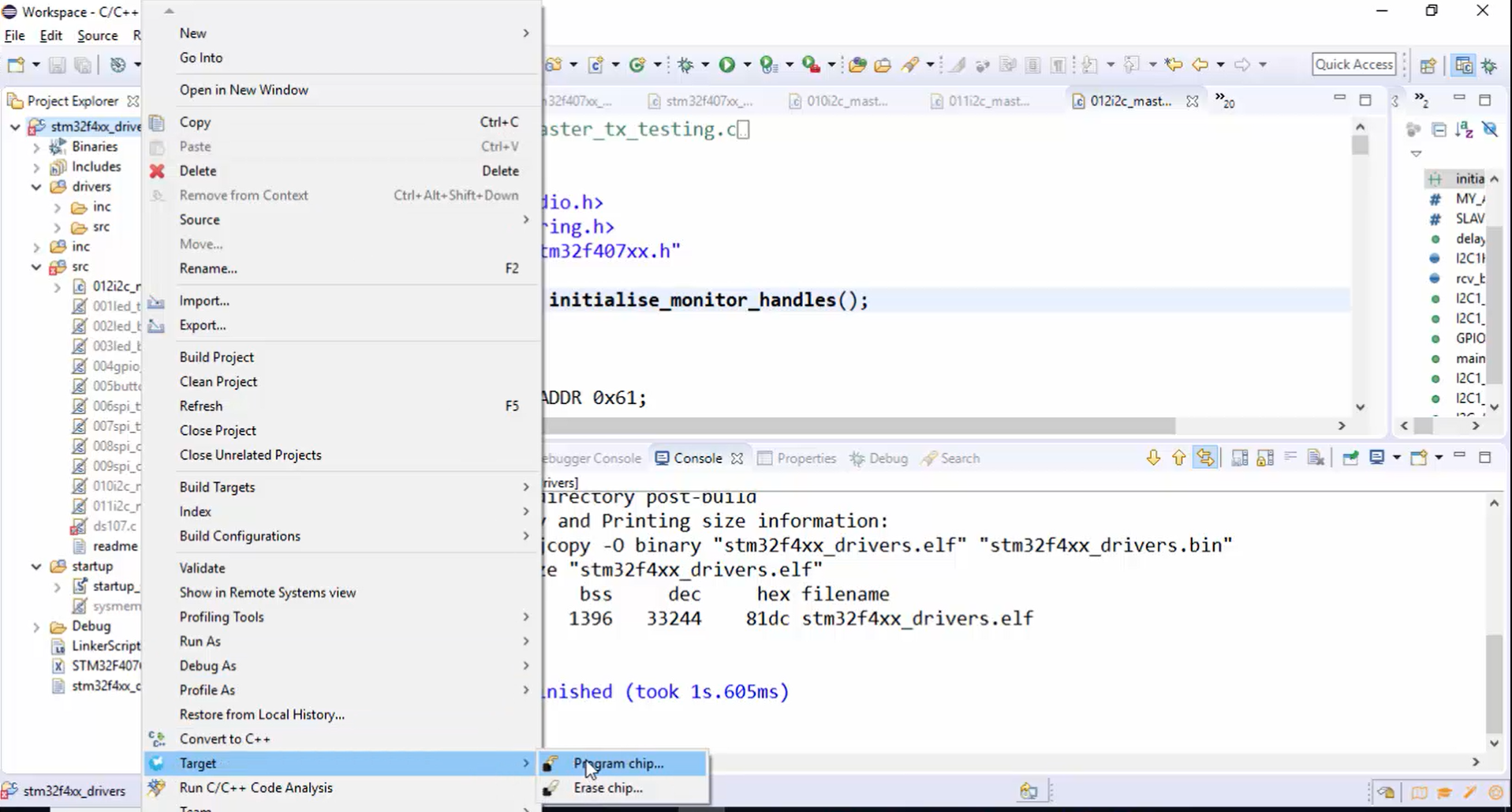Open the 011i2c_mast... editor tab
1512x812 pixels.
coord(982,101)
